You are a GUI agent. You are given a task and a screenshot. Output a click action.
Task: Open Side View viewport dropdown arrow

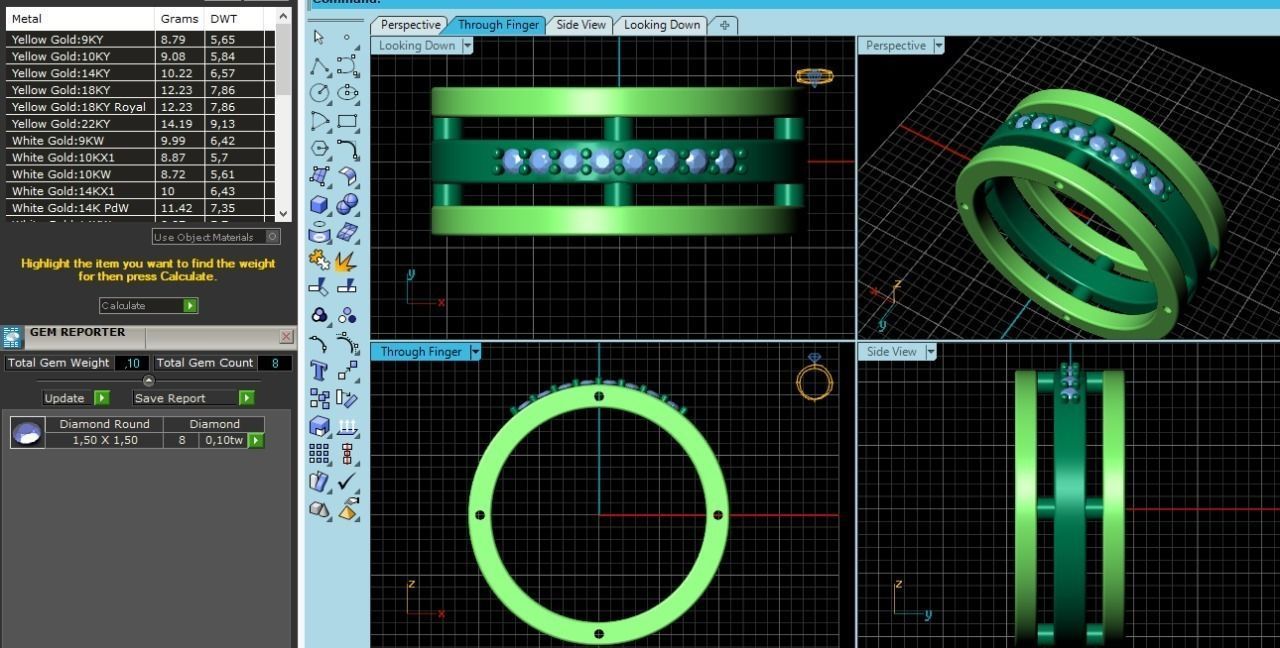930,352
